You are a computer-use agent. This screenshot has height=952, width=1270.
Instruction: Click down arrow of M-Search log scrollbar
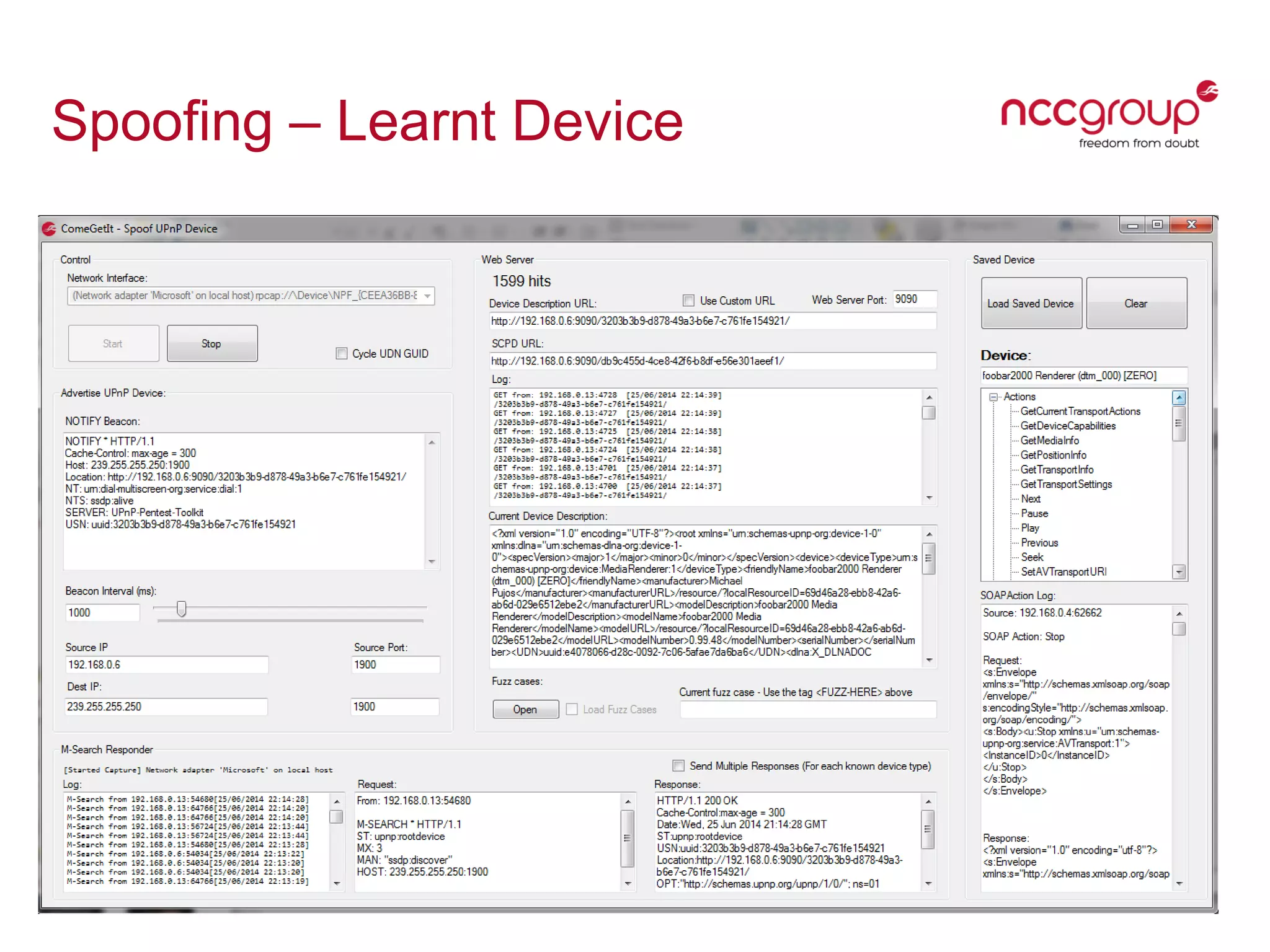pyautogui.click(x=337, y=884)
